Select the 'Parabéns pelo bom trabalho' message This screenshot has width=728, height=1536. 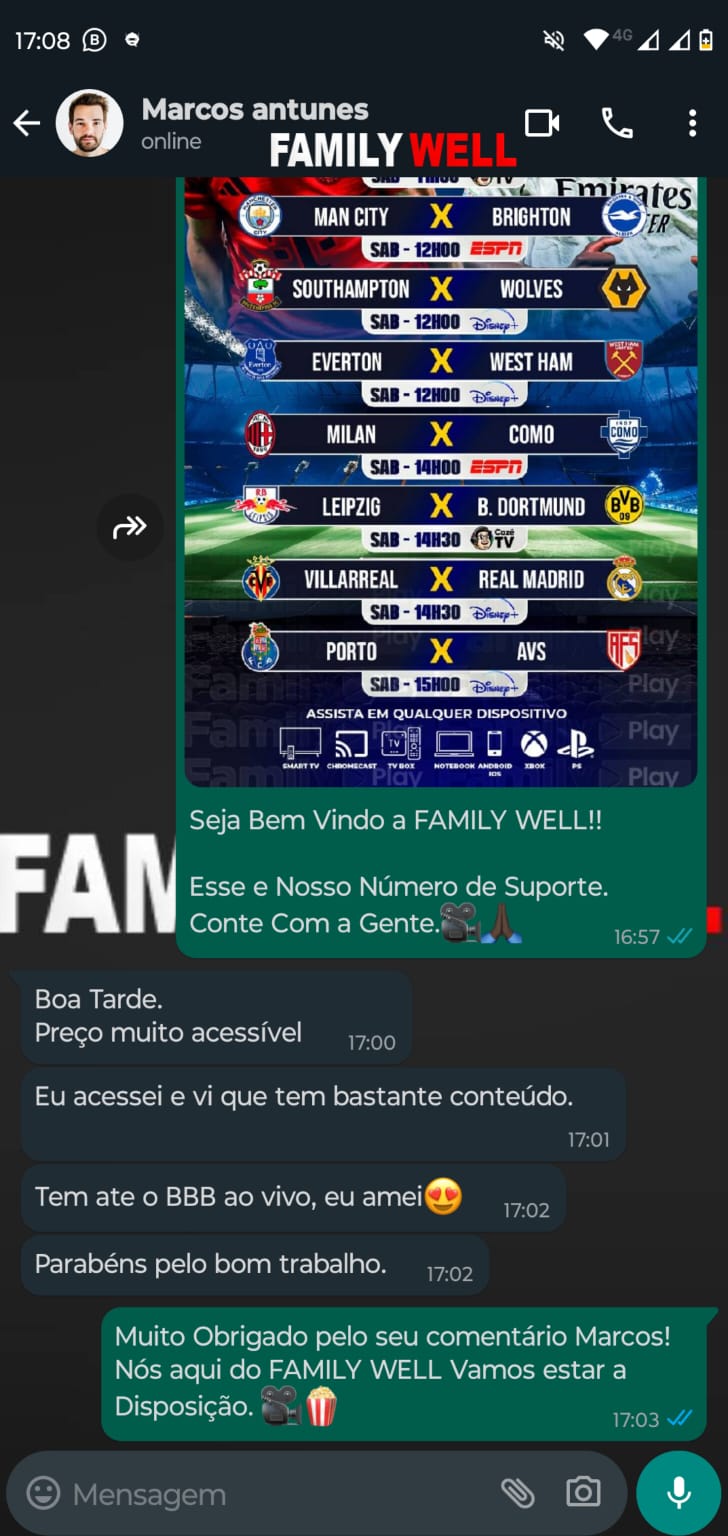(255, 1265)
